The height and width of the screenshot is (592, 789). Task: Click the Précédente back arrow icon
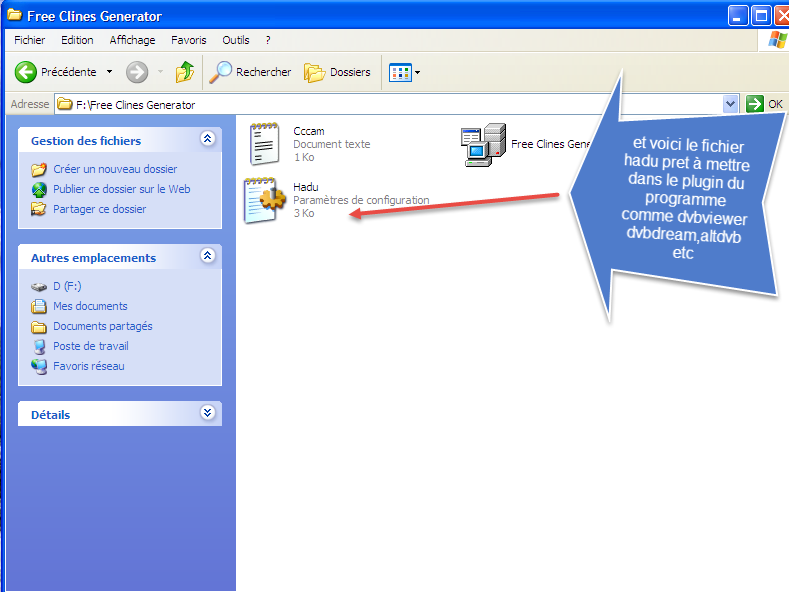point(26,72)
